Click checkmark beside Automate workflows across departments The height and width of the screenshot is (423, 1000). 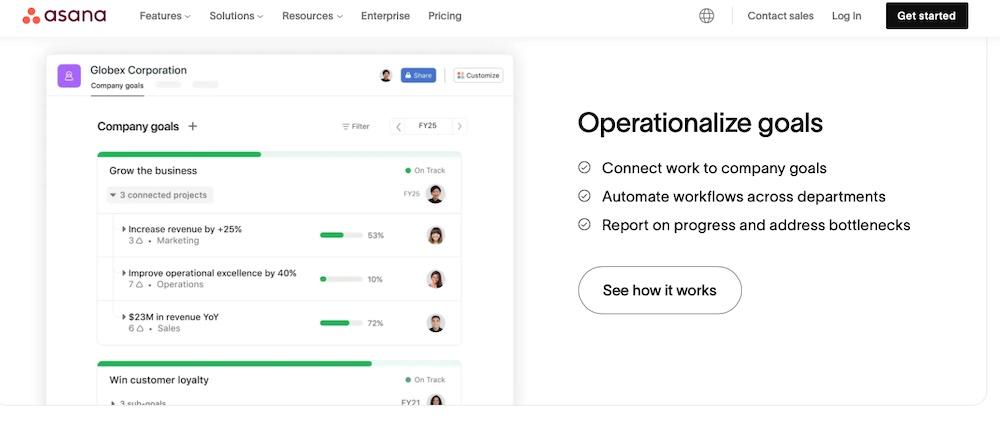click(584, 197)
